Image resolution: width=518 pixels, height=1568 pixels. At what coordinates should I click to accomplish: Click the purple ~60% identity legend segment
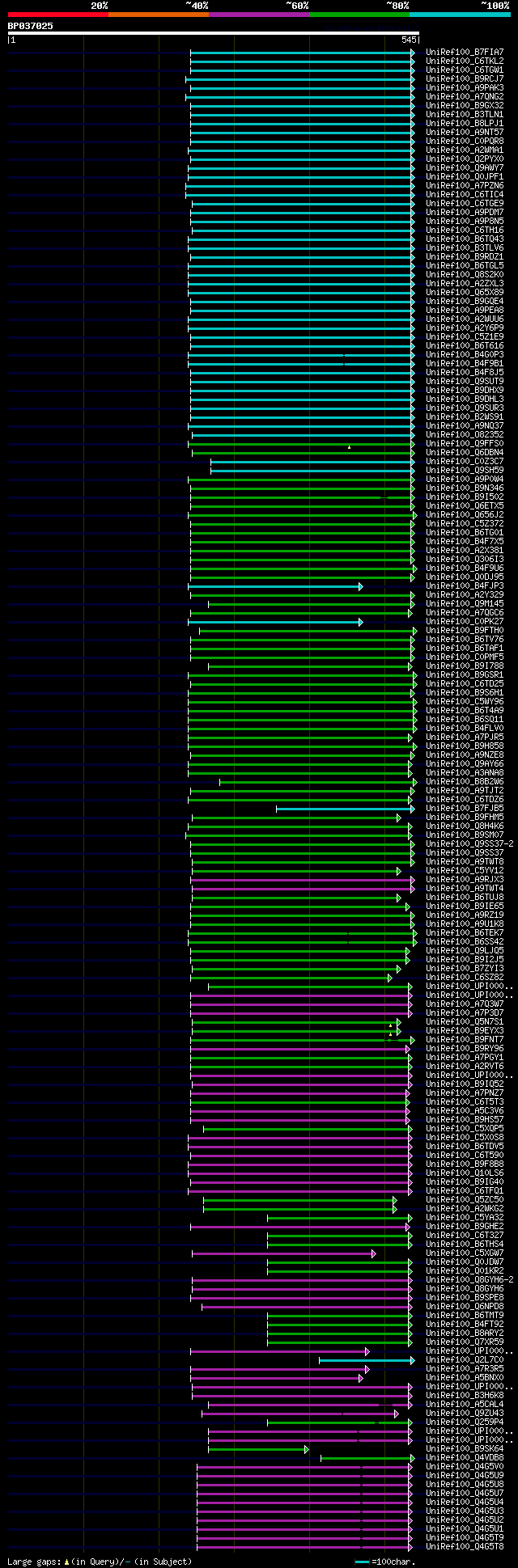(258, 15)
